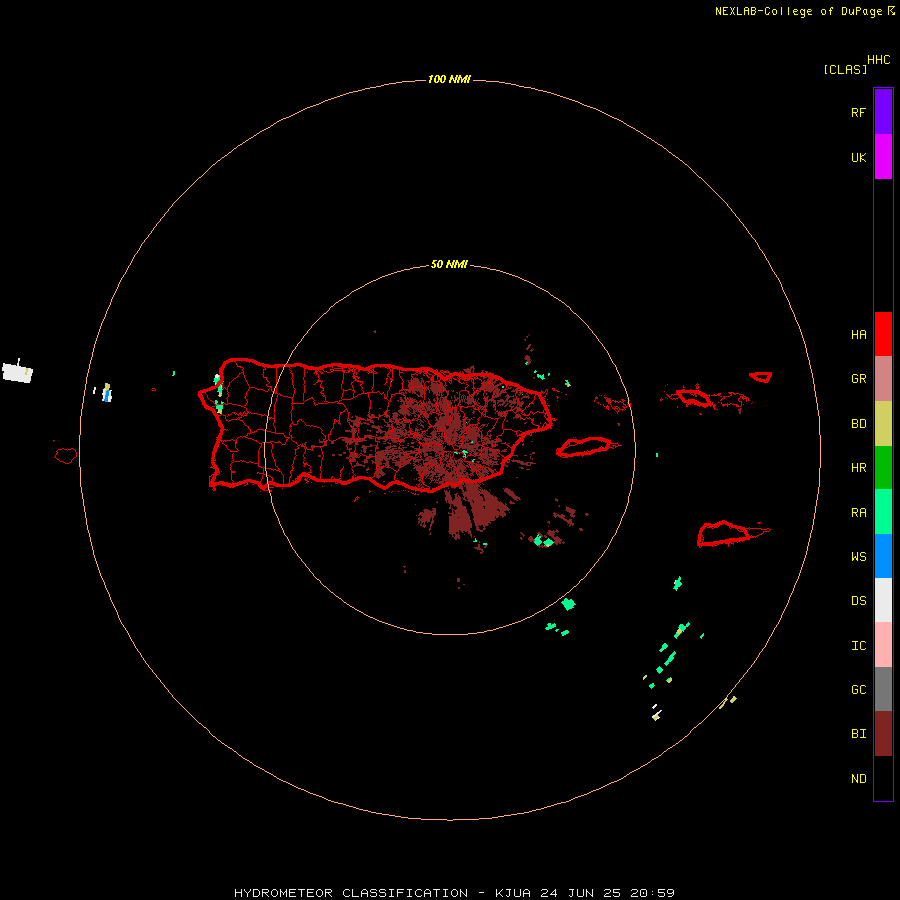Click the white echo block outside the western range ring
900x900 pixels.
point(17,372)
